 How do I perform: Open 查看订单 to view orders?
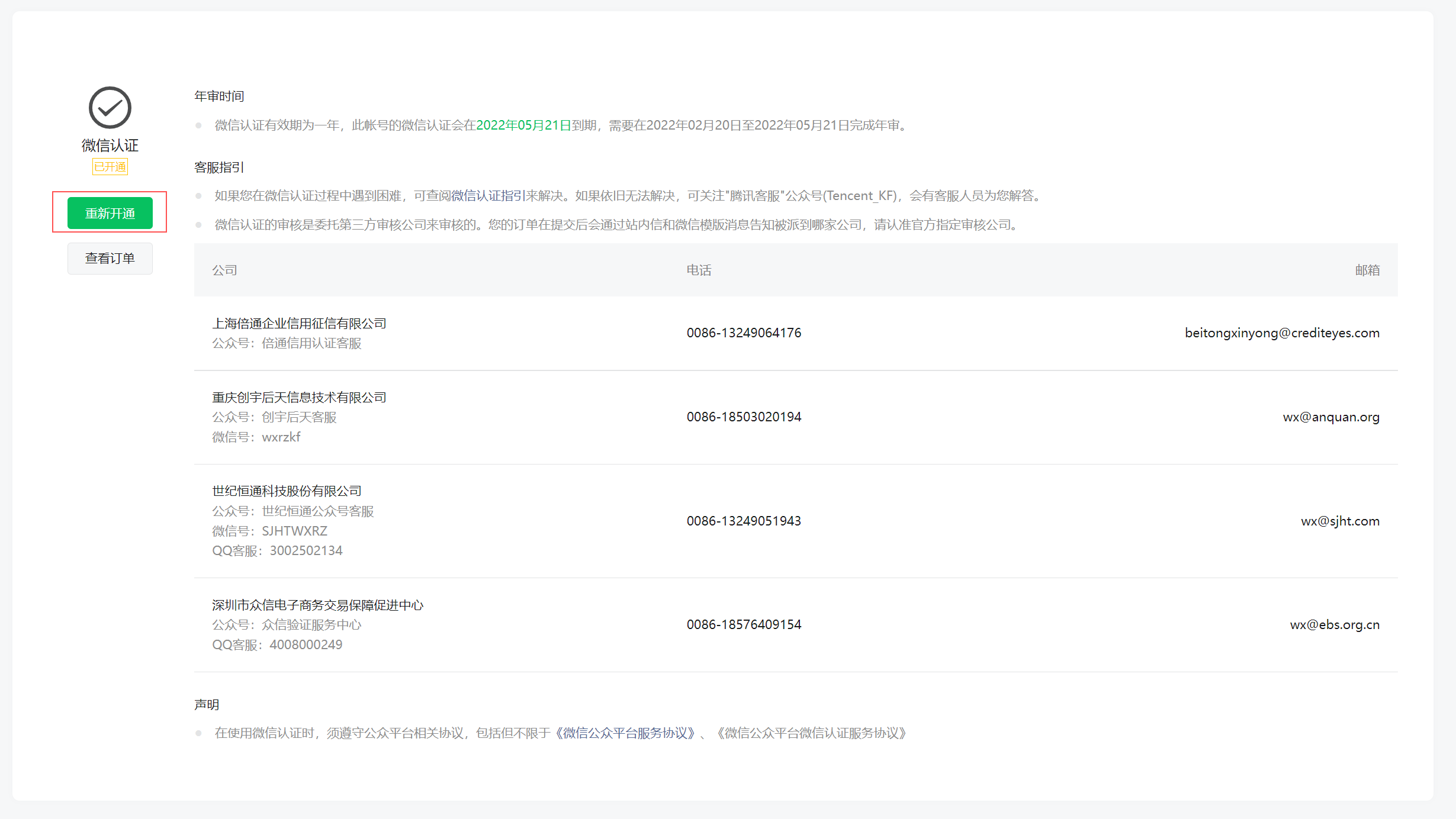110,259
